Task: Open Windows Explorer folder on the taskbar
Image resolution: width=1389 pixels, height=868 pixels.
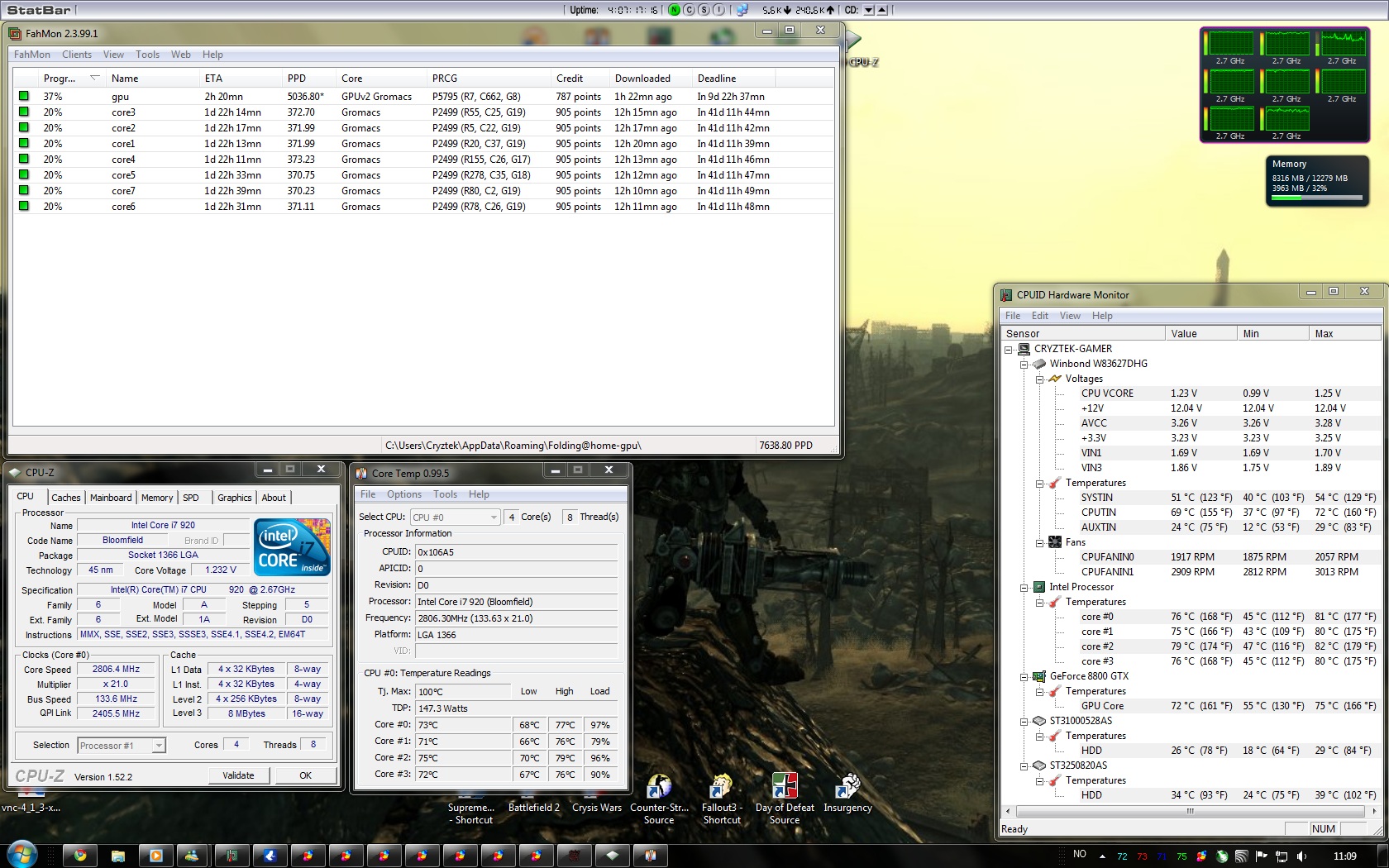Action: point(118,856)
